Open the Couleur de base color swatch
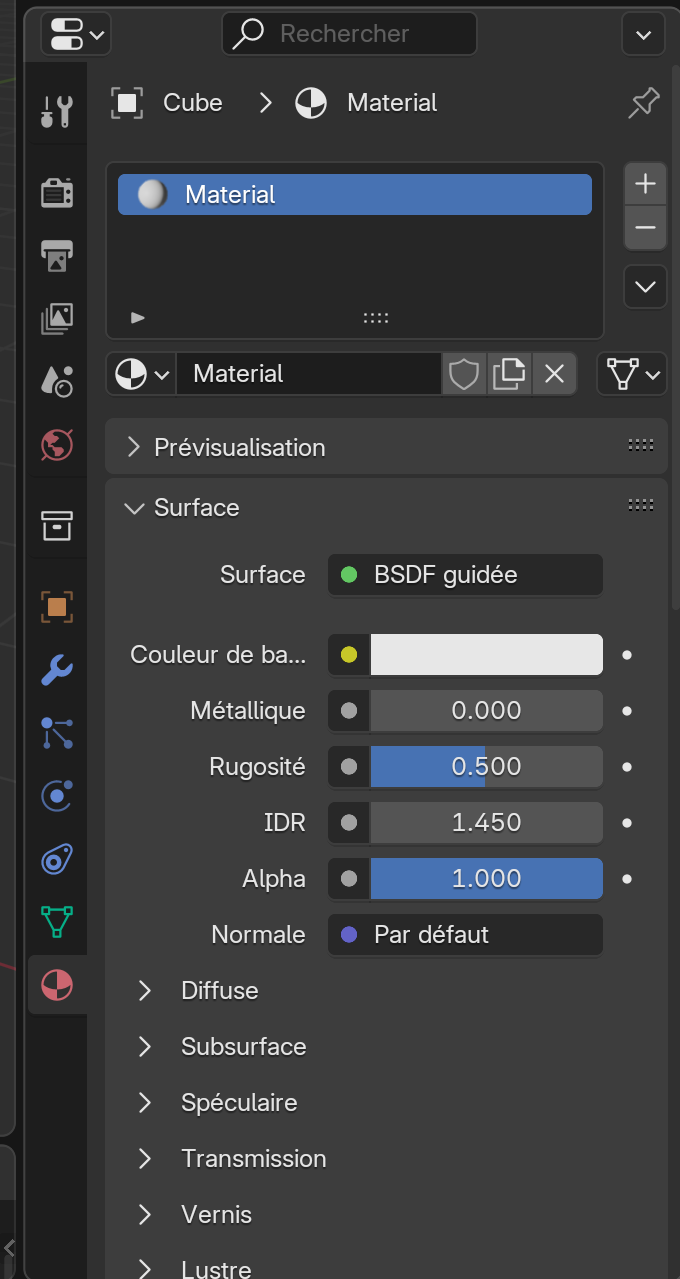680x1279 pixels. coord(486,655)
